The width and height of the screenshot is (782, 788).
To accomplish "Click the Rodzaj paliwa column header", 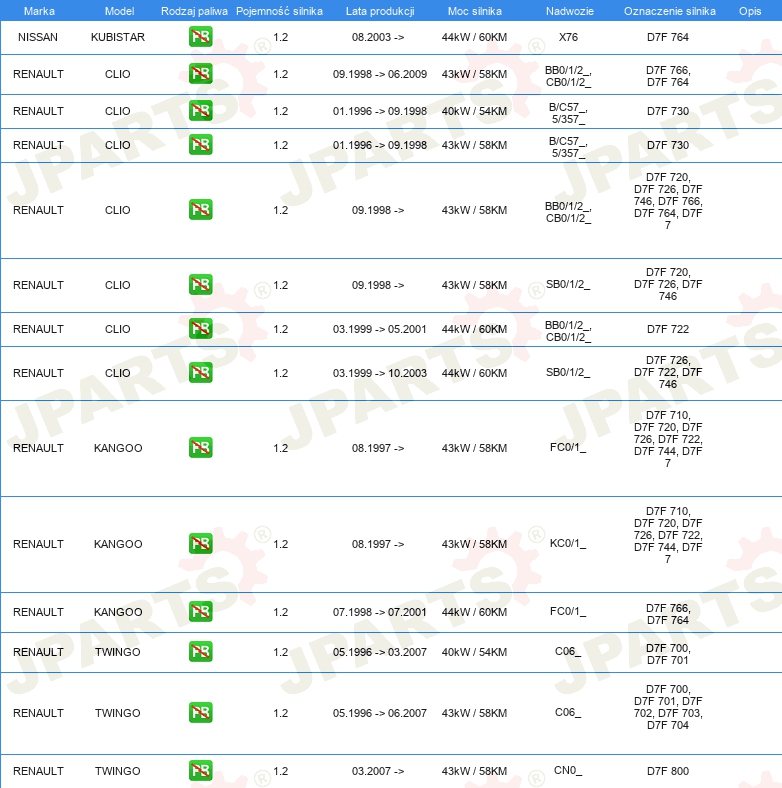I will pyautogui.click(x=194, y=11).
